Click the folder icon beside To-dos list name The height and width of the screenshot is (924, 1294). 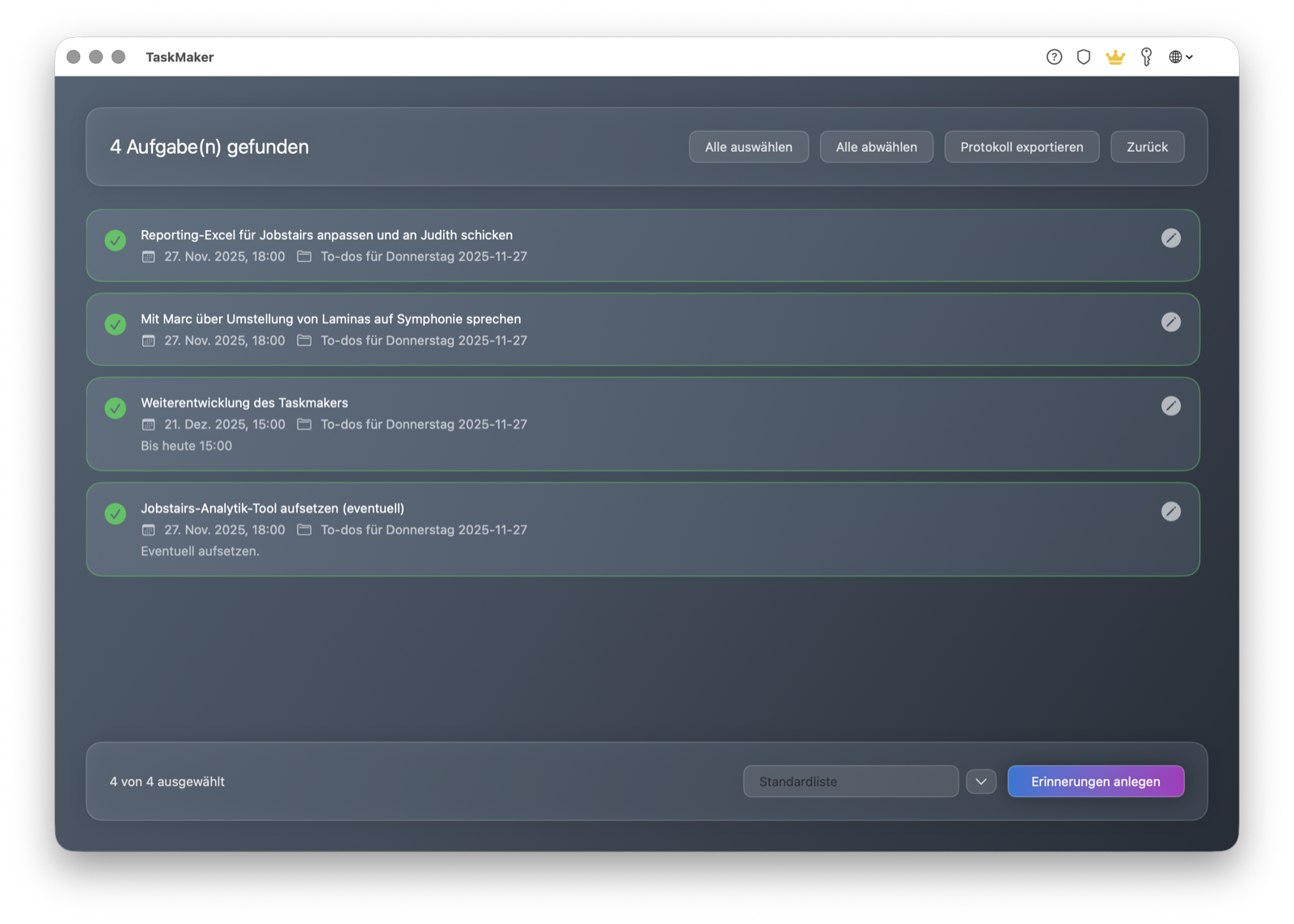(x=304, y=256)
